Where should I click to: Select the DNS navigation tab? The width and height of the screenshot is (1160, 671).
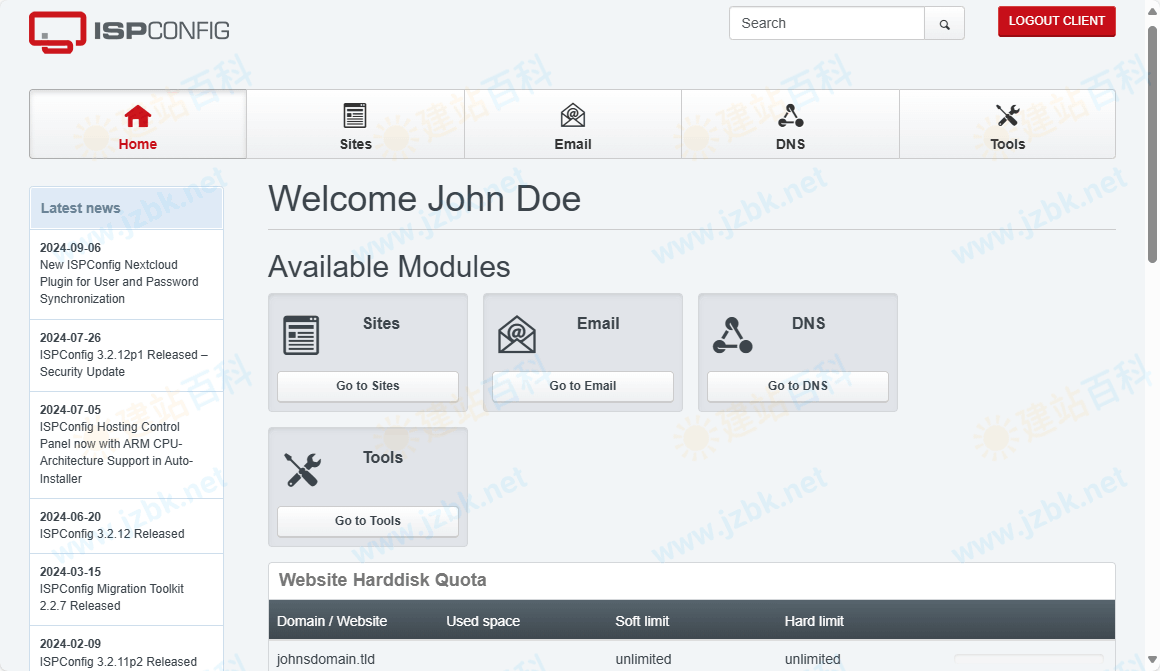[x=790, y=125]
